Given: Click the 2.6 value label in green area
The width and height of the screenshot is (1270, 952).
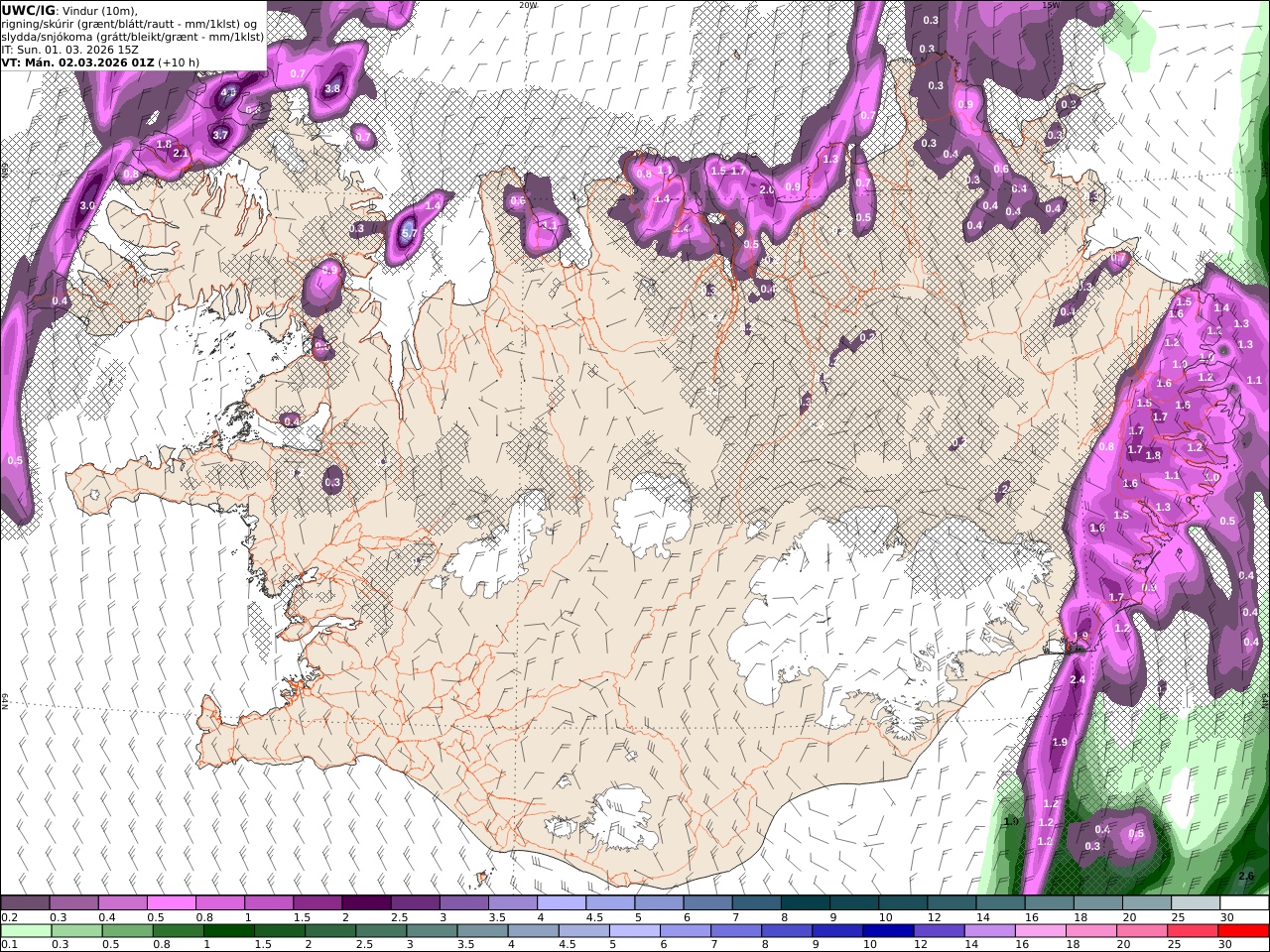Looking at the screenshot, I should tap(1247, 876).
